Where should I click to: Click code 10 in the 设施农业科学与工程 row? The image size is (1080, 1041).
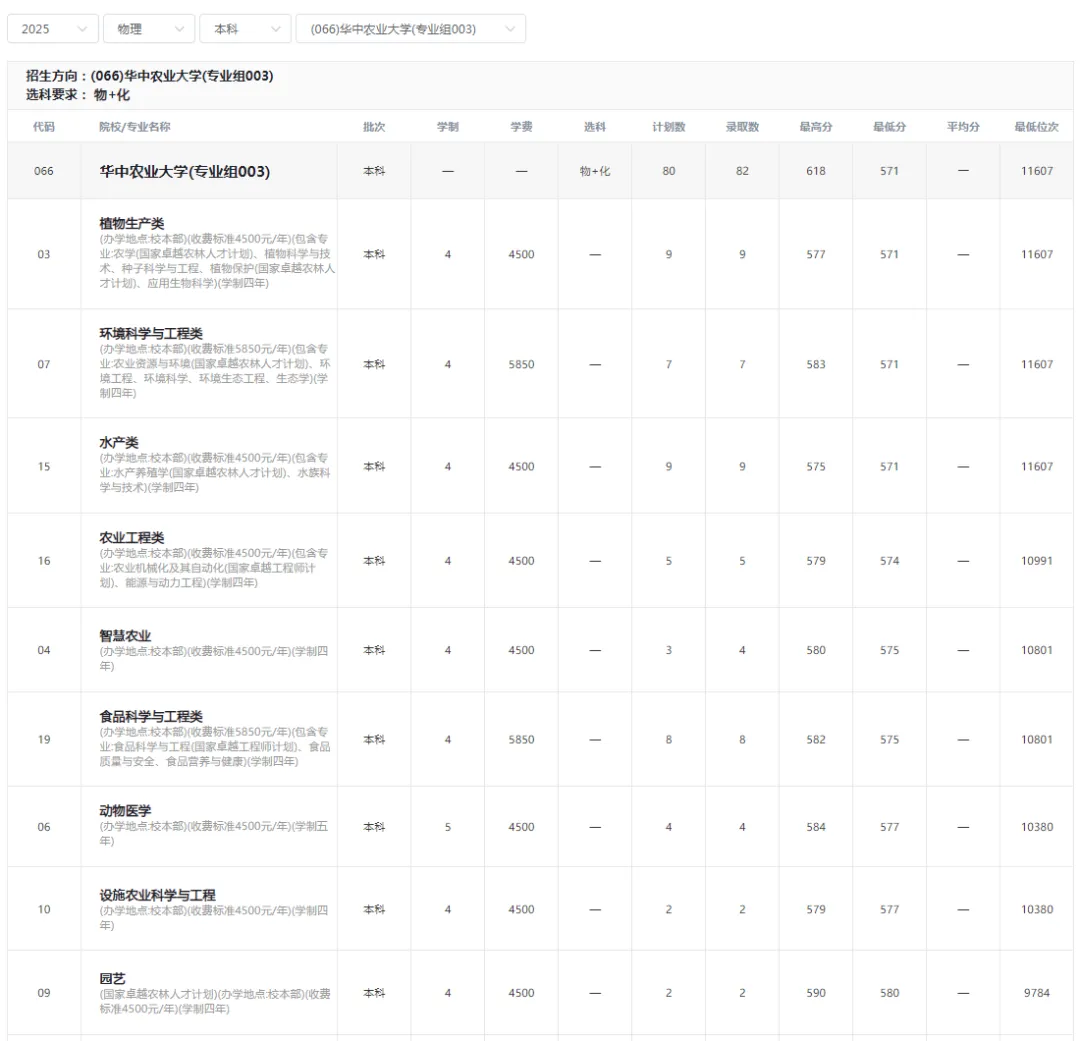pyautogui.click(x=44, y=909)
